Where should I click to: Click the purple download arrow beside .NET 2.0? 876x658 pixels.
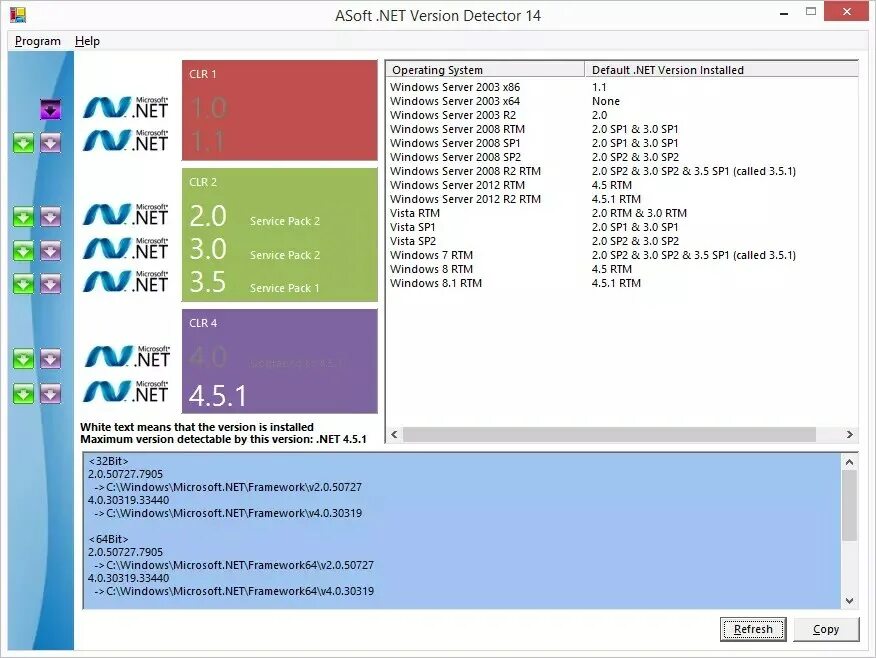pyautogui.click(x=50, y=217)
